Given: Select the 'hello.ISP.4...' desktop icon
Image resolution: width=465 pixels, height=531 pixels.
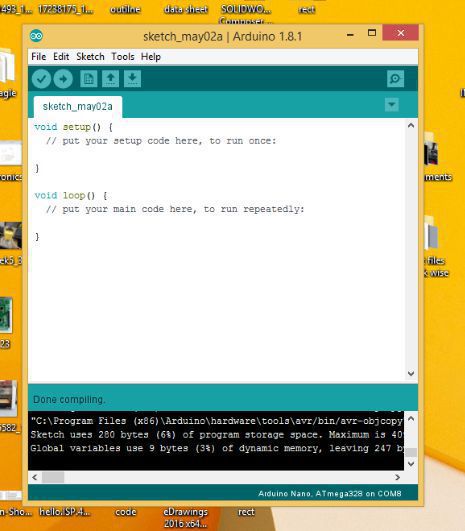Looking at the screenshot, I should [x=65, y=512].
